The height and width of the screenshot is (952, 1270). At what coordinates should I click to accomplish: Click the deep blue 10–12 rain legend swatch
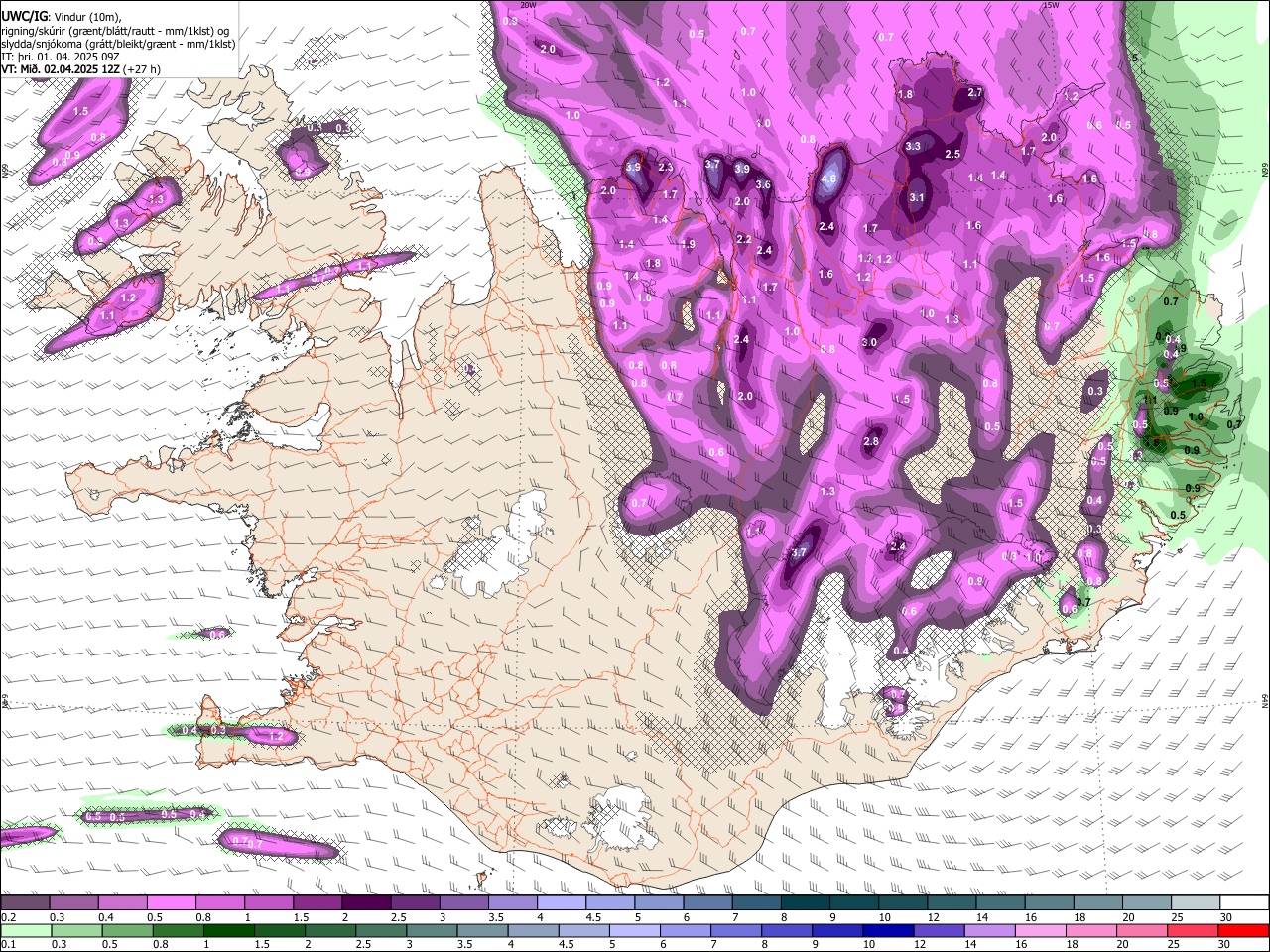point(889,931)
